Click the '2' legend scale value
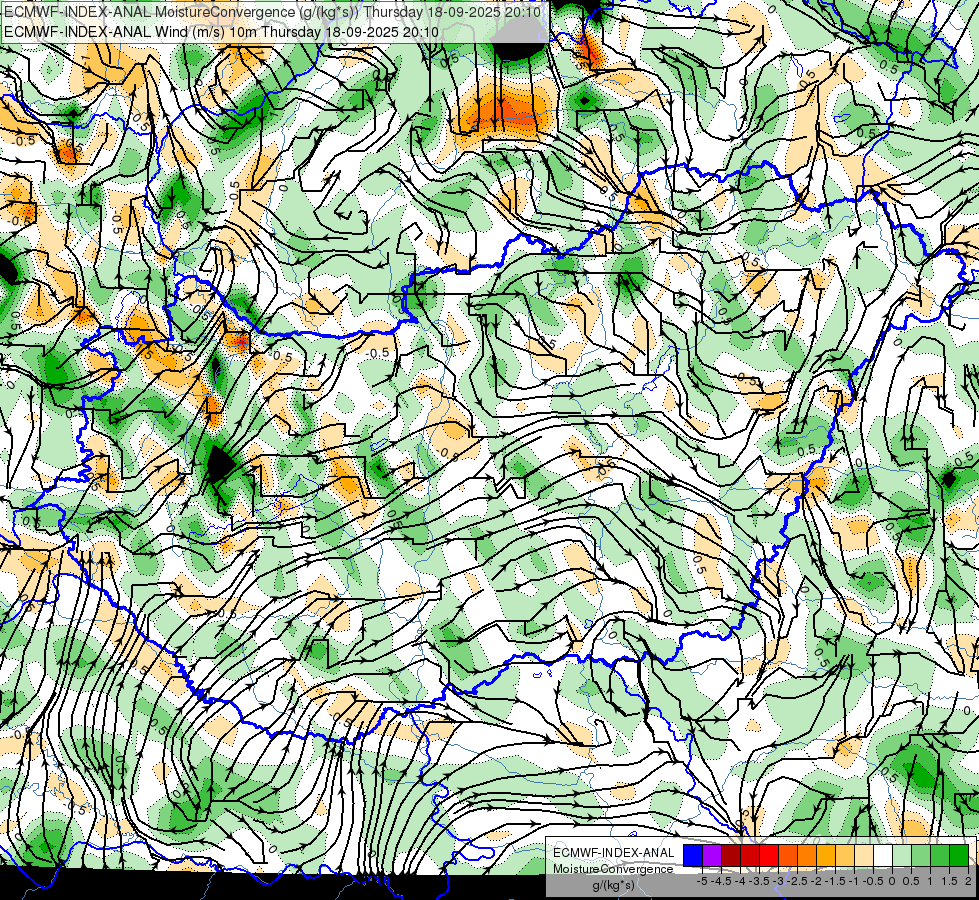This screenshot has width=979, height=900. pyautogui.click(x=968, y=881)
